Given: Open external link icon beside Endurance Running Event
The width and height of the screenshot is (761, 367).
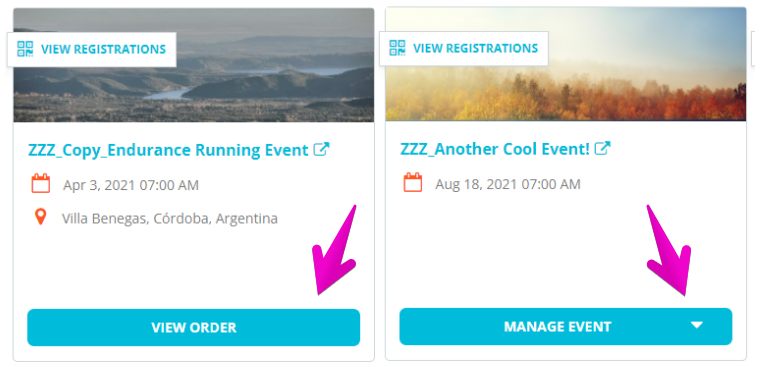Looking at the screenshot, I should pos(321,149).
